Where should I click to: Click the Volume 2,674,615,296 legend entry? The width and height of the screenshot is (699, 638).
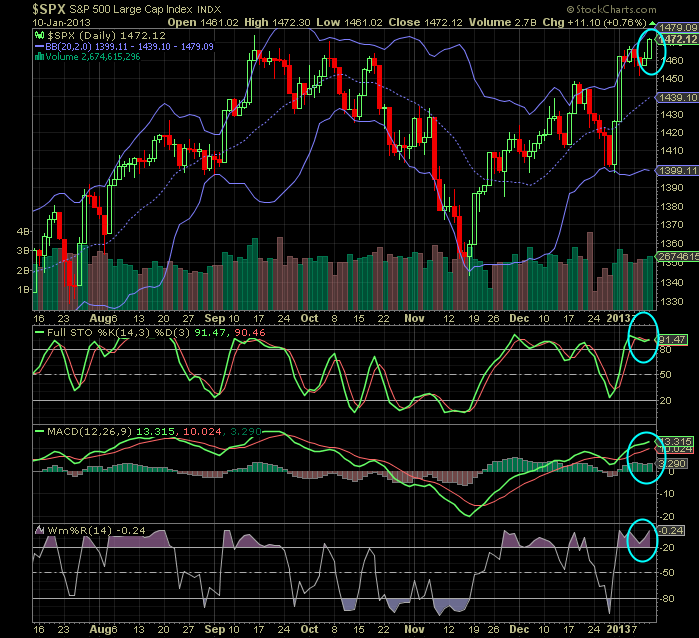pyautogui.click(x=93, y=57)
